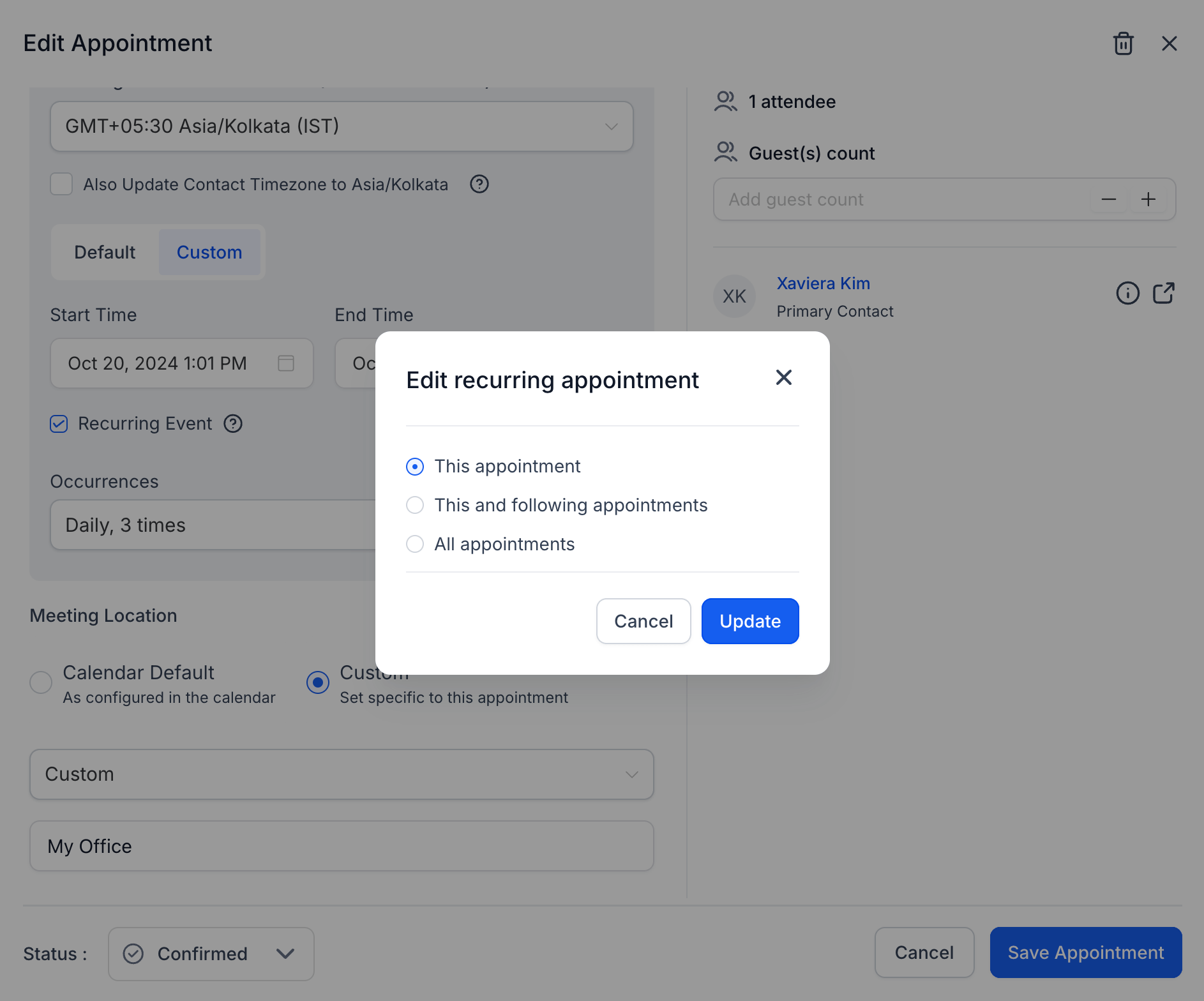Uncheck the Recurring Event checkbox
The width and height of the screenshot is (1204, 1001).
(59, 424)
